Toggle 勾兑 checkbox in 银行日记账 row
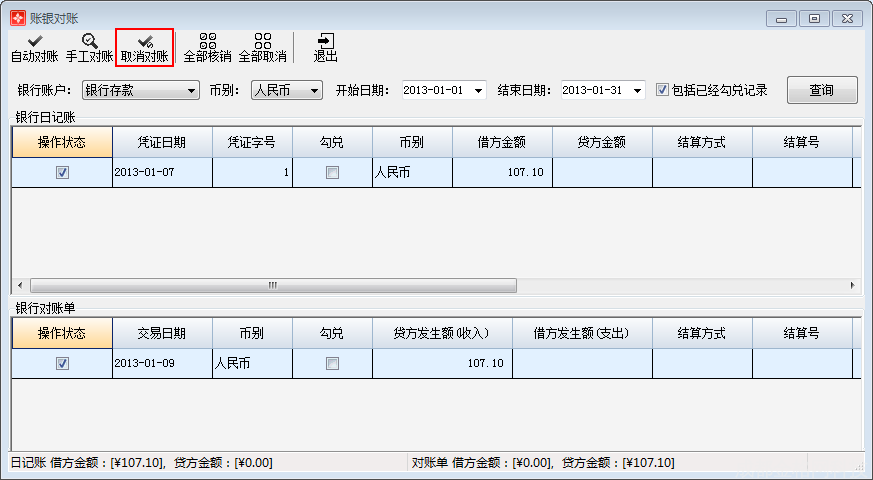Viewport: 873px width, 480px height. click(x=332, y=172)
